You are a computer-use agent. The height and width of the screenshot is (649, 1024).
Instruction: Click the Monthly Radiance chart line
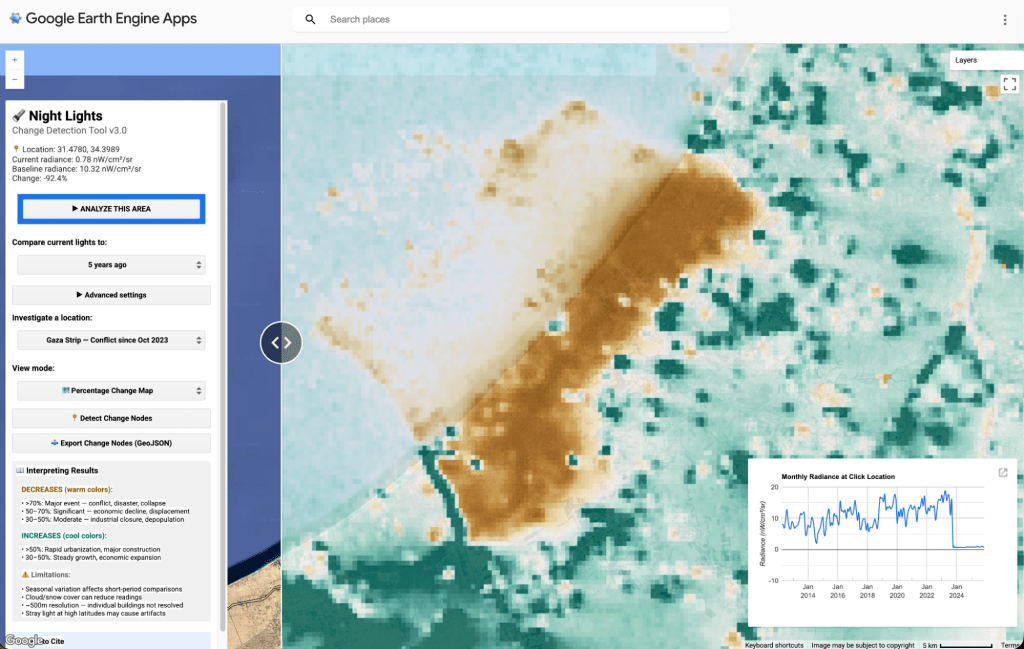882,519
